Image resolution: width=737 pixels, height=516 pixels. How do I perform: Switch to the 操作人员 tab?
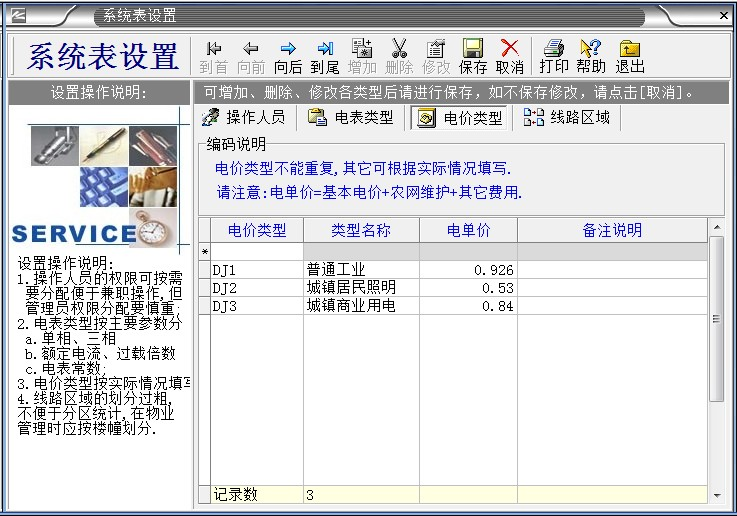coord(244,118)
